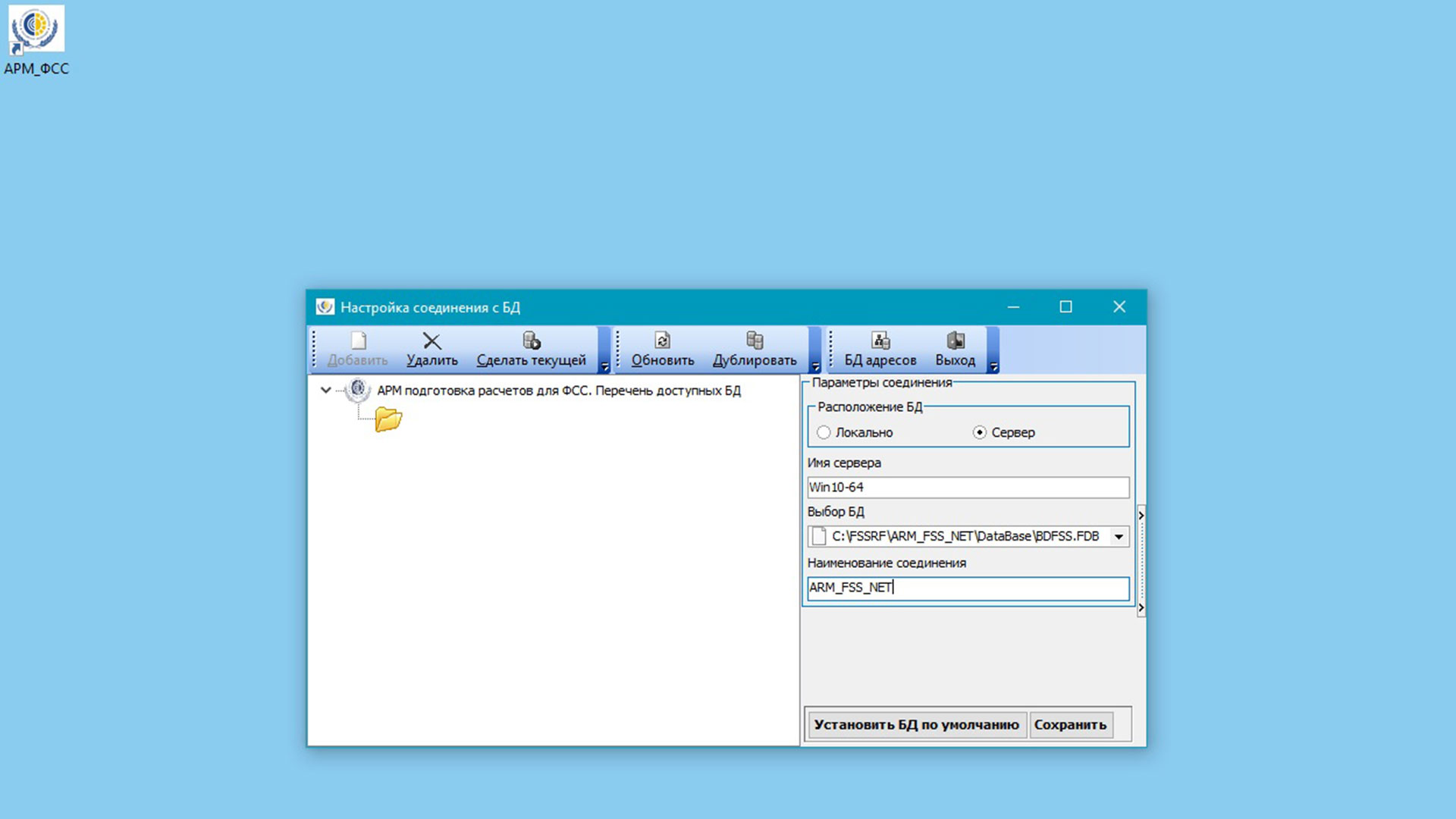Open the Выбор БД dropdown arrow

(1119, 536)
